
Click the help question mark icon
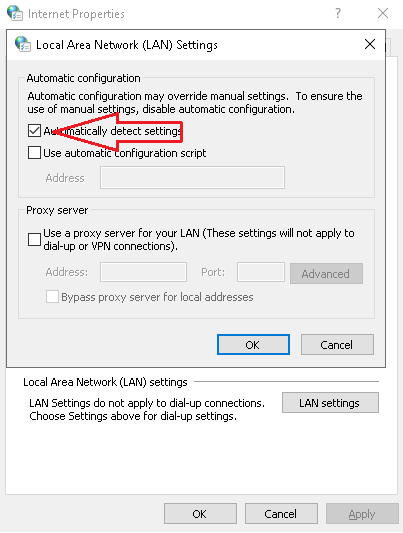point(338,13)
